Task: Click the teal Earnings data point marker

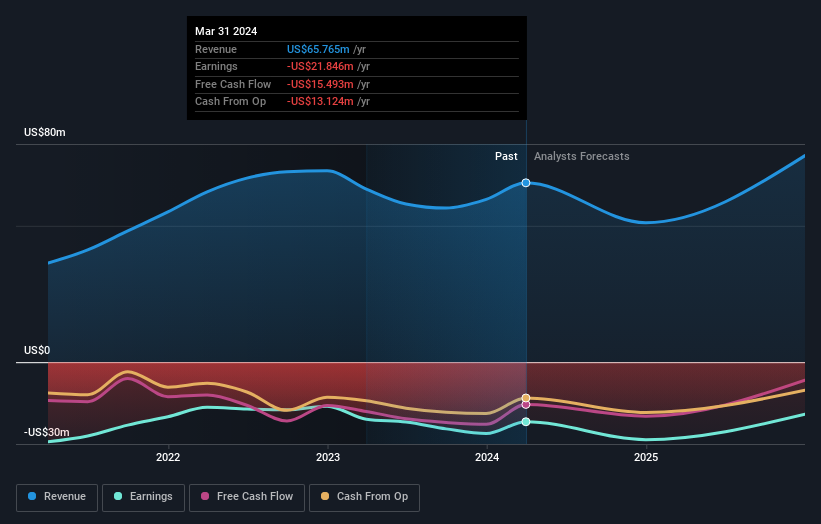Action: coord(526,422)
